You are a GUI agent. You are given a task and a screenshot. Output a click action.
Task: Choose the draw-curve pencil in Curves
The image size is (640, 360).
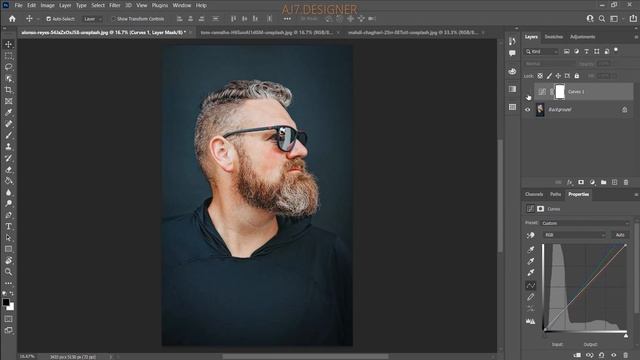531,297
